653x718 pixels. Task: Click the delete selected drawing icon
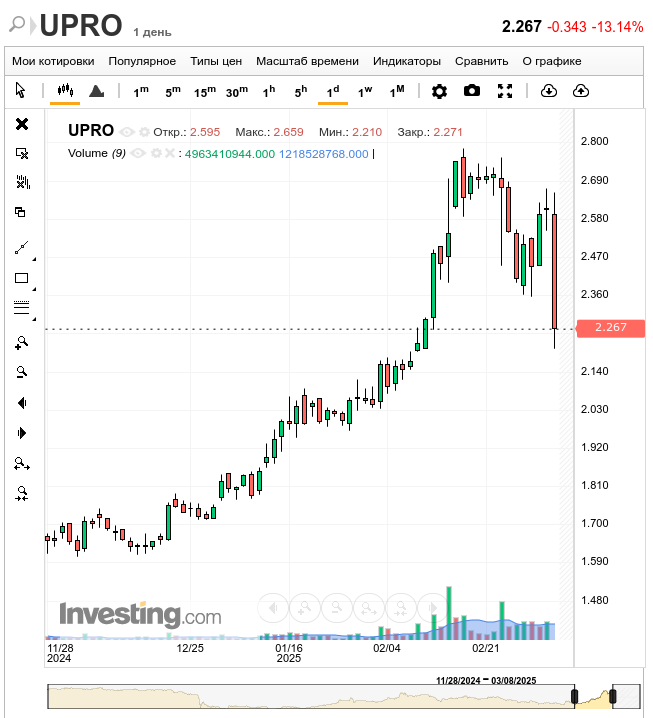(x=22, y=153)
